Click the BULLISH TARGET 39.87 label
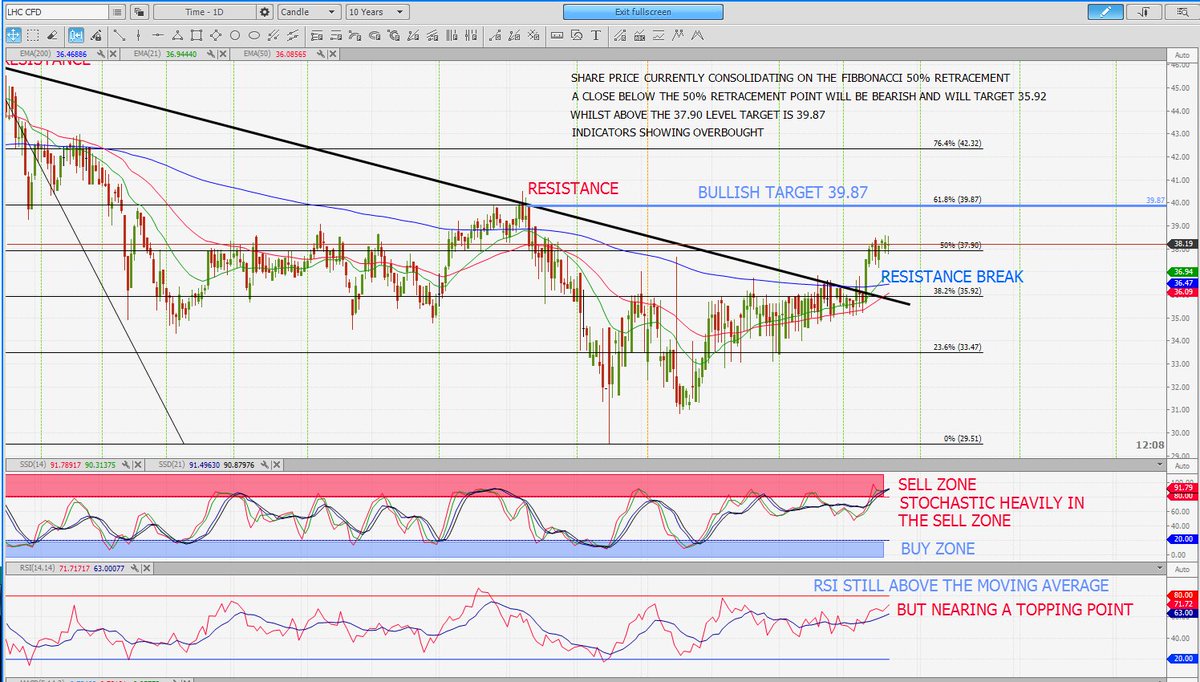1200x682 pixels. click(784, 193)
